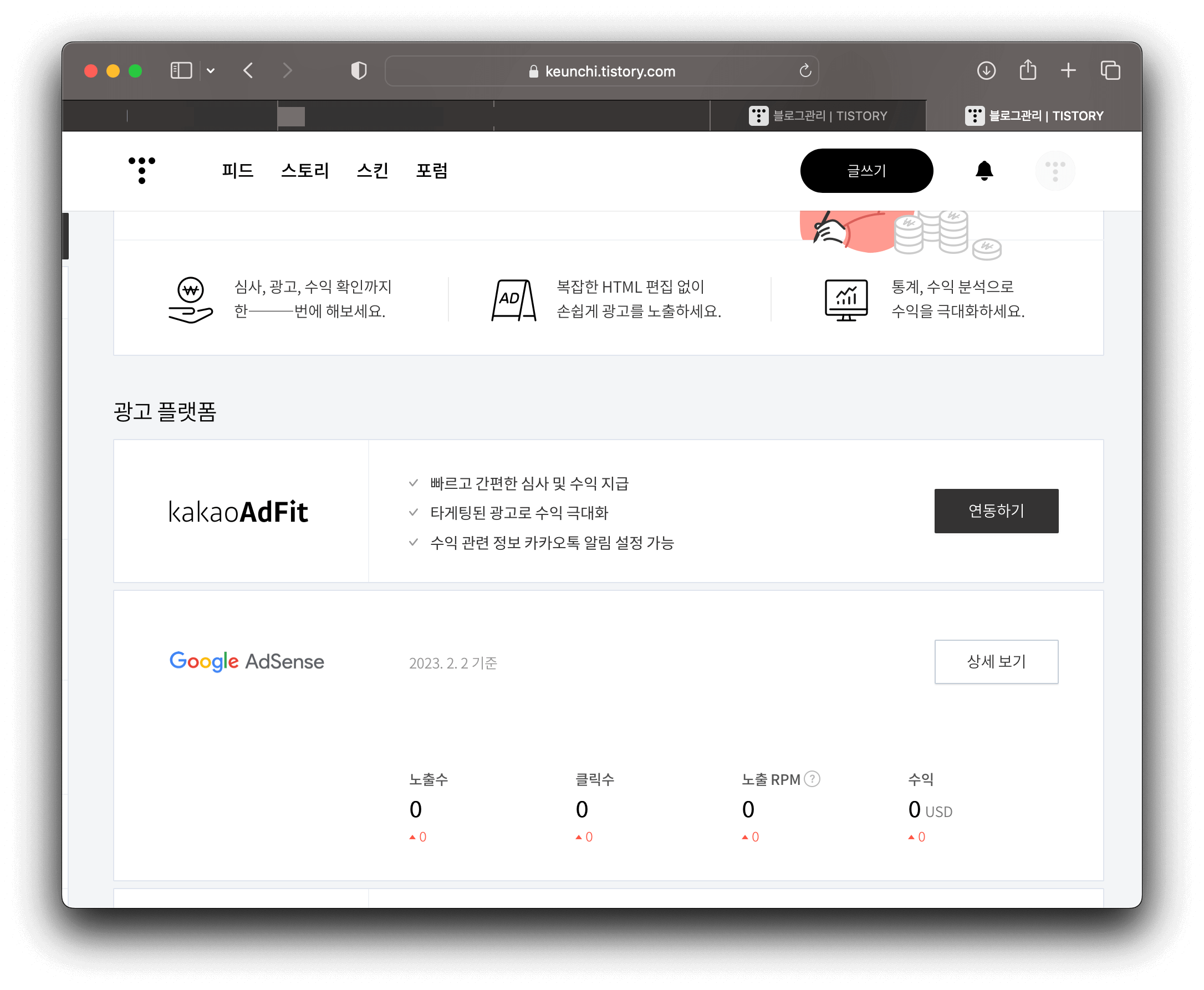
Task: Click the Tistory logo icon
Action: (x=141, y=170)
